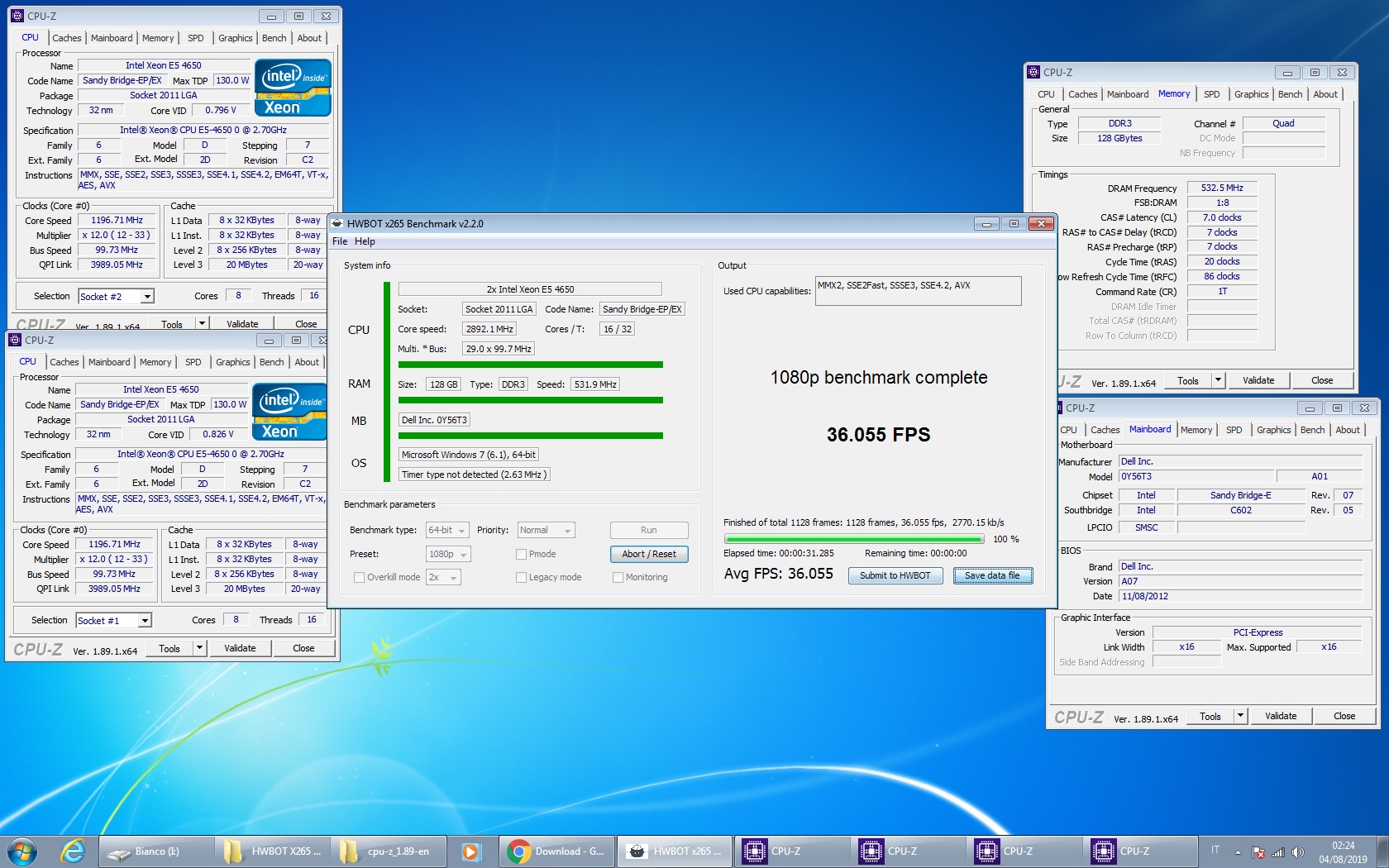Click the Intel Xeon logo in Socket #2 CPU-Z window
The image size is (1389, 868).
[x=293, y=88]
